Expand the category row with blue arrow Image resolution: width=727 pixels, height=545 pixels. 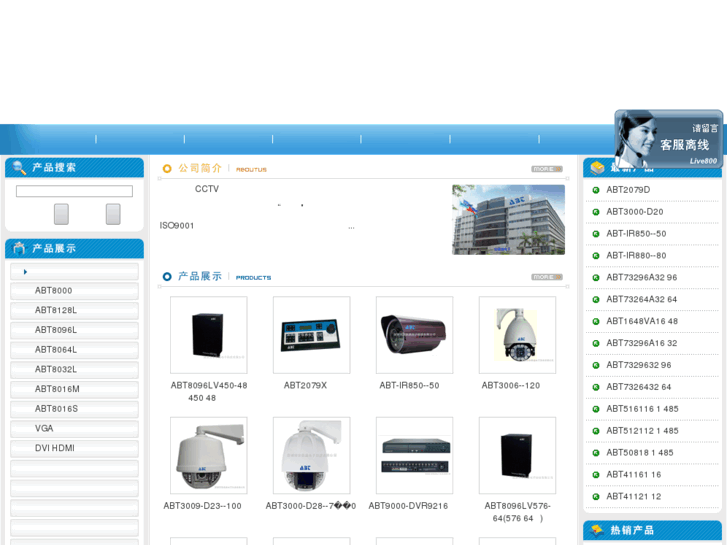coord(74,271)
